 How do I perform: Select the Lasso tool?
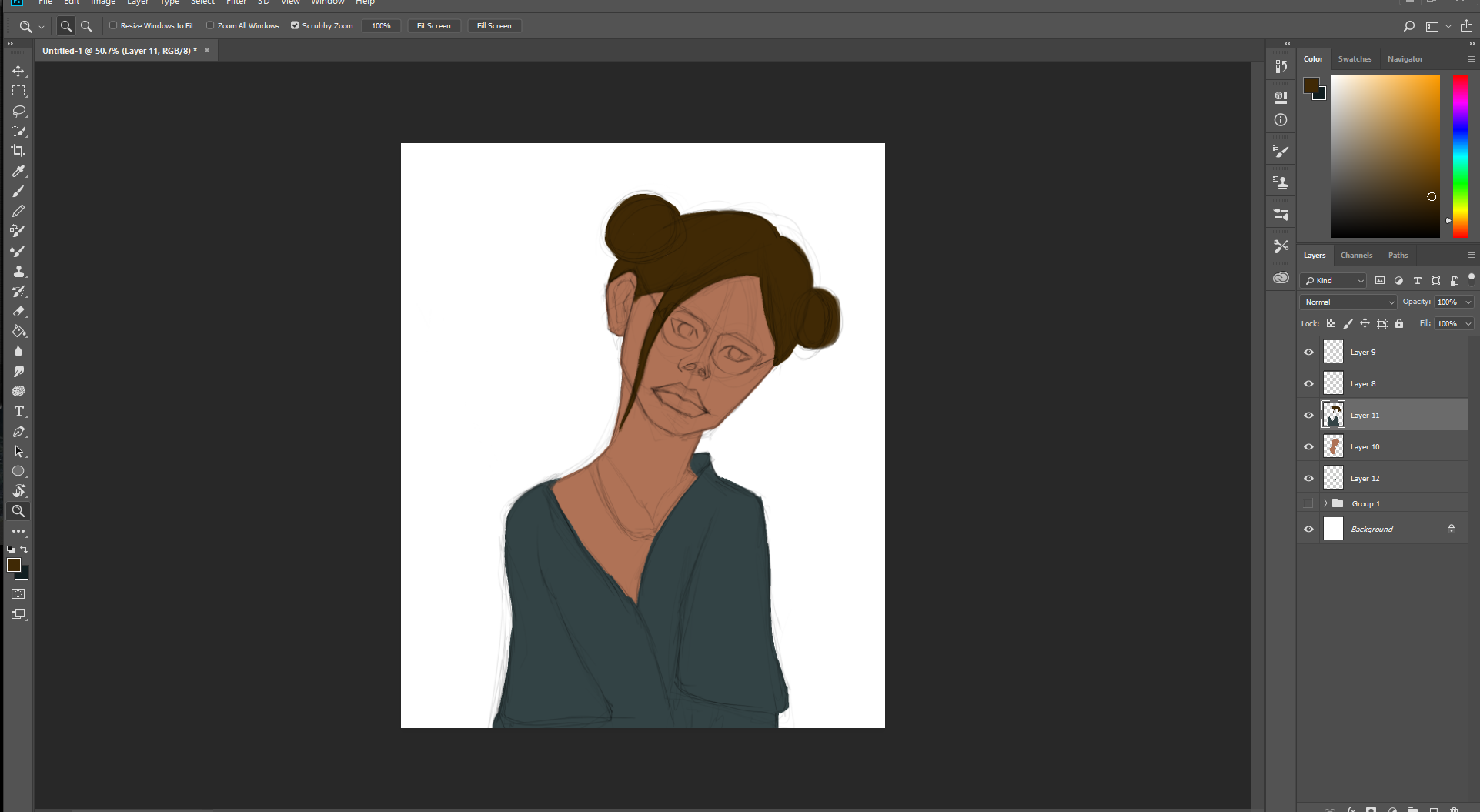tap(18, 111)
